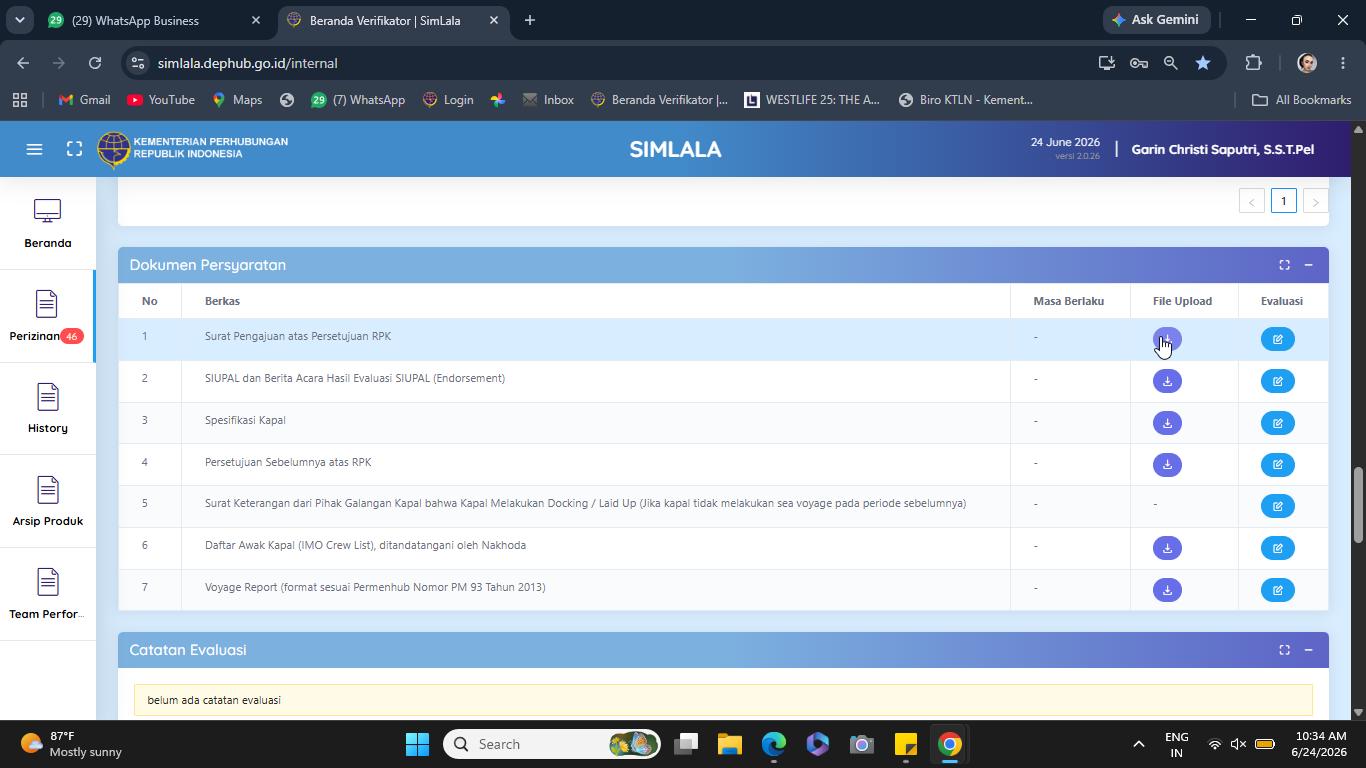Image resolution: width=1366 pixels, height=768 pixels.
Task: Open evaluation for Spesifikasi Kapal
Action: click(1277, 423)
